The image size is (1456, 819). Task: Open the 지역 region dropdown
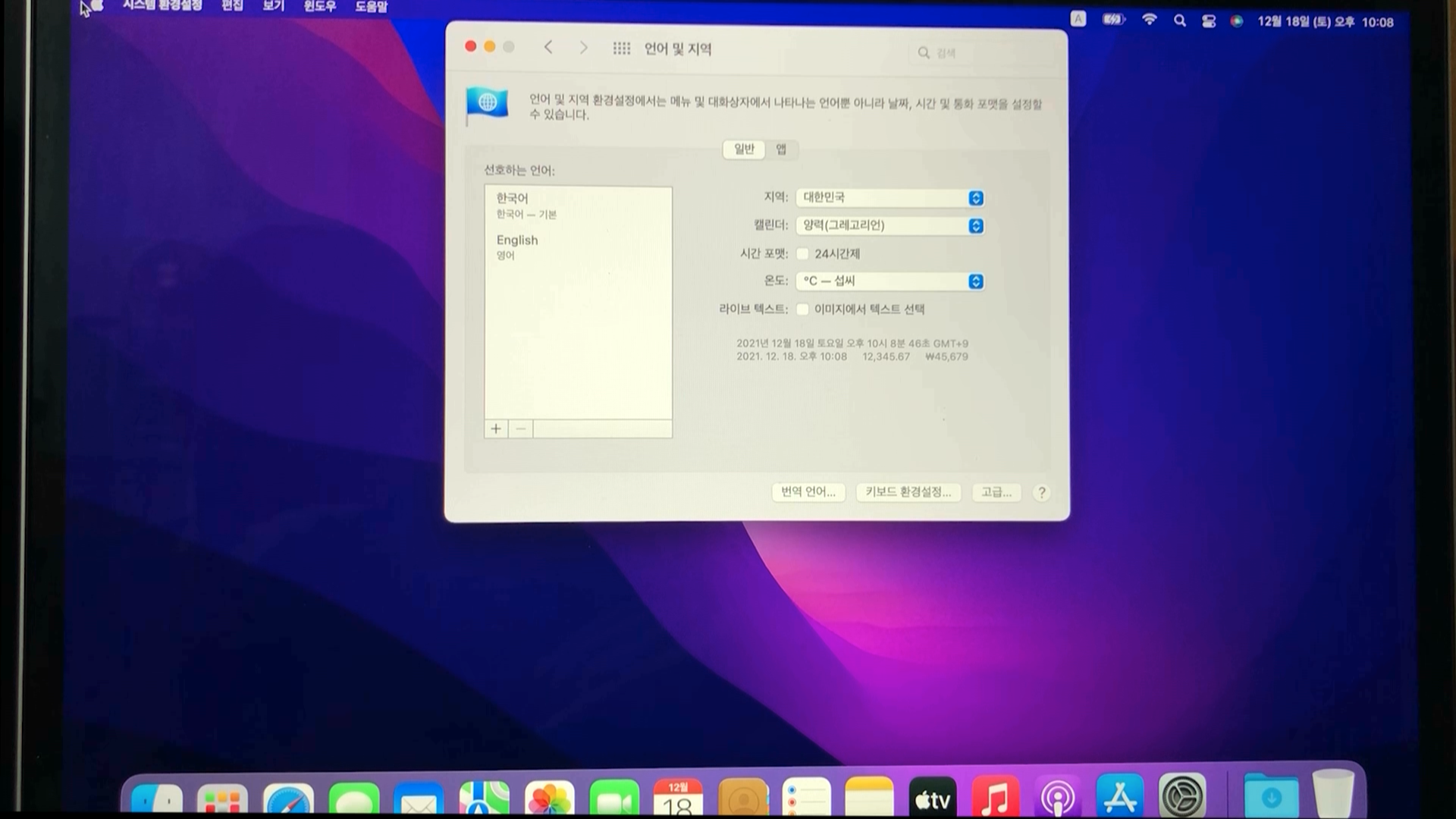point(890,198)
